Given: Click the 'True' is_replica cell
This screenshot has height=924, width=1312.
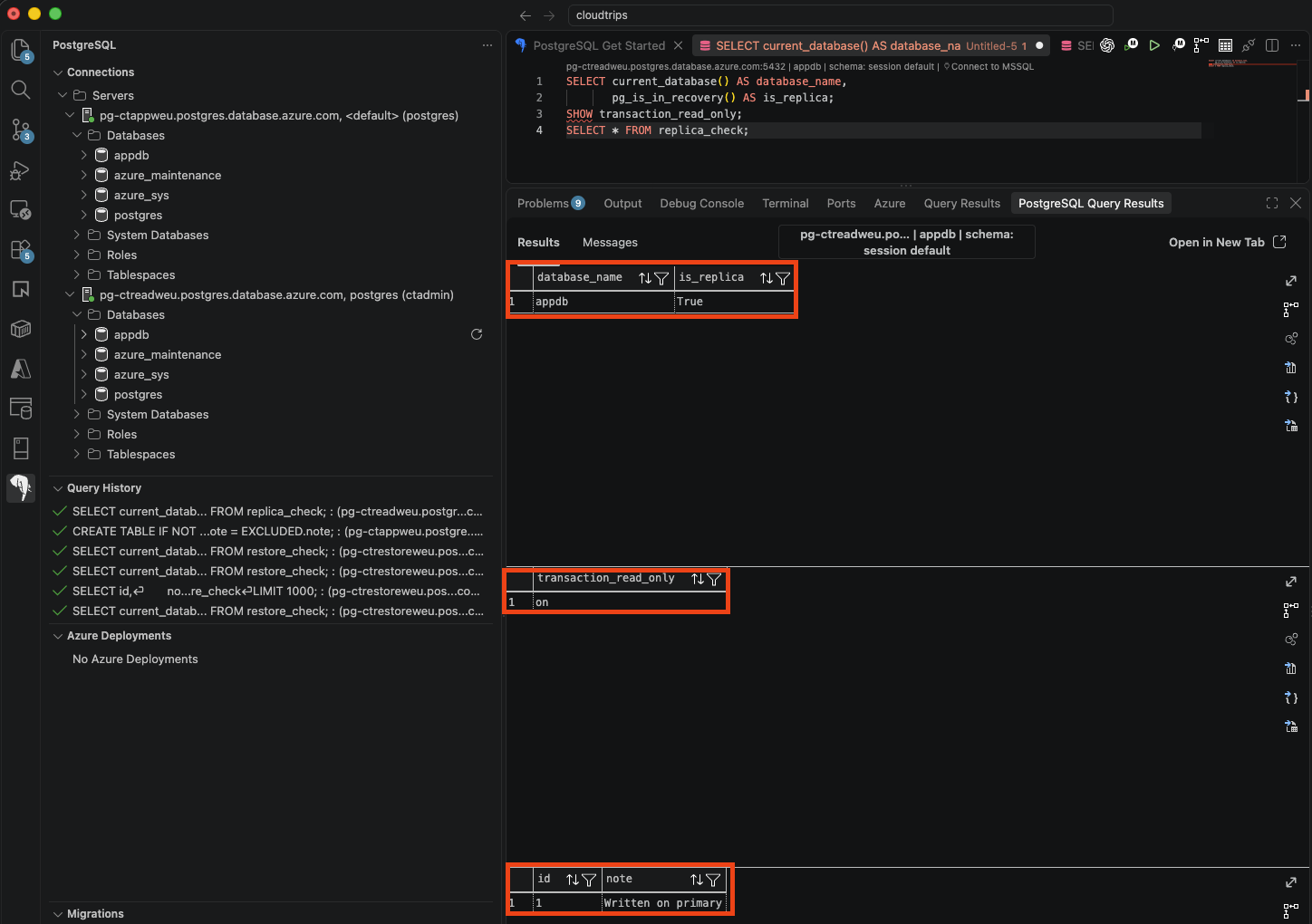Looking at the screenshot, I should coord(734,302).
